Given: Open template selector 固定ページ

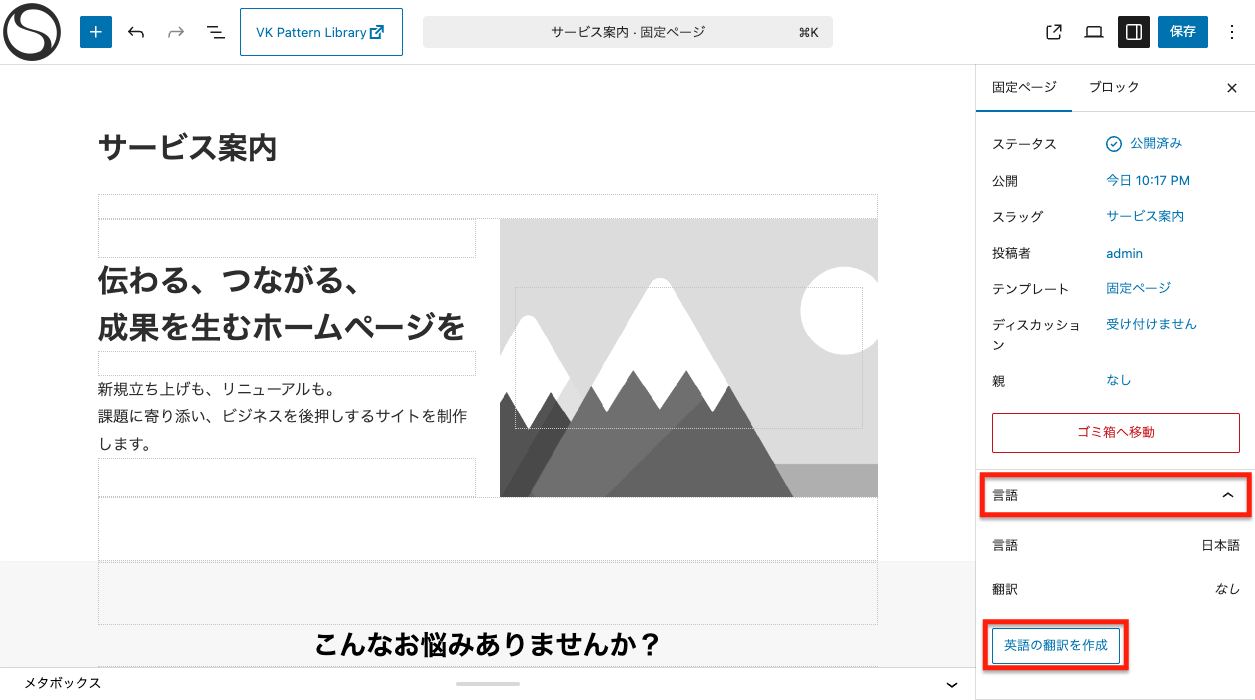Looking at the screenshot, I should click(x=1138, y=288).
